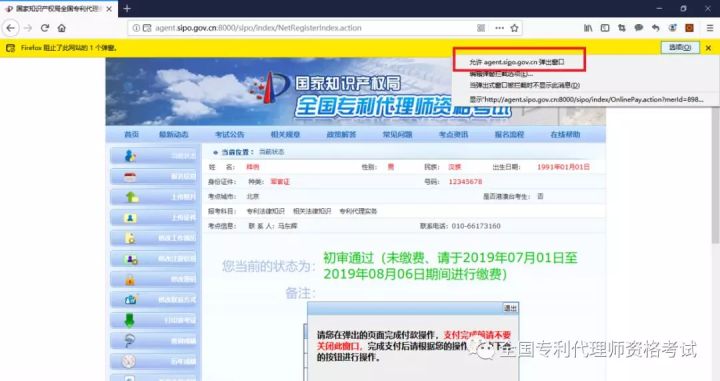
Task: Click the site information icon in address bar
Action: 136,28
